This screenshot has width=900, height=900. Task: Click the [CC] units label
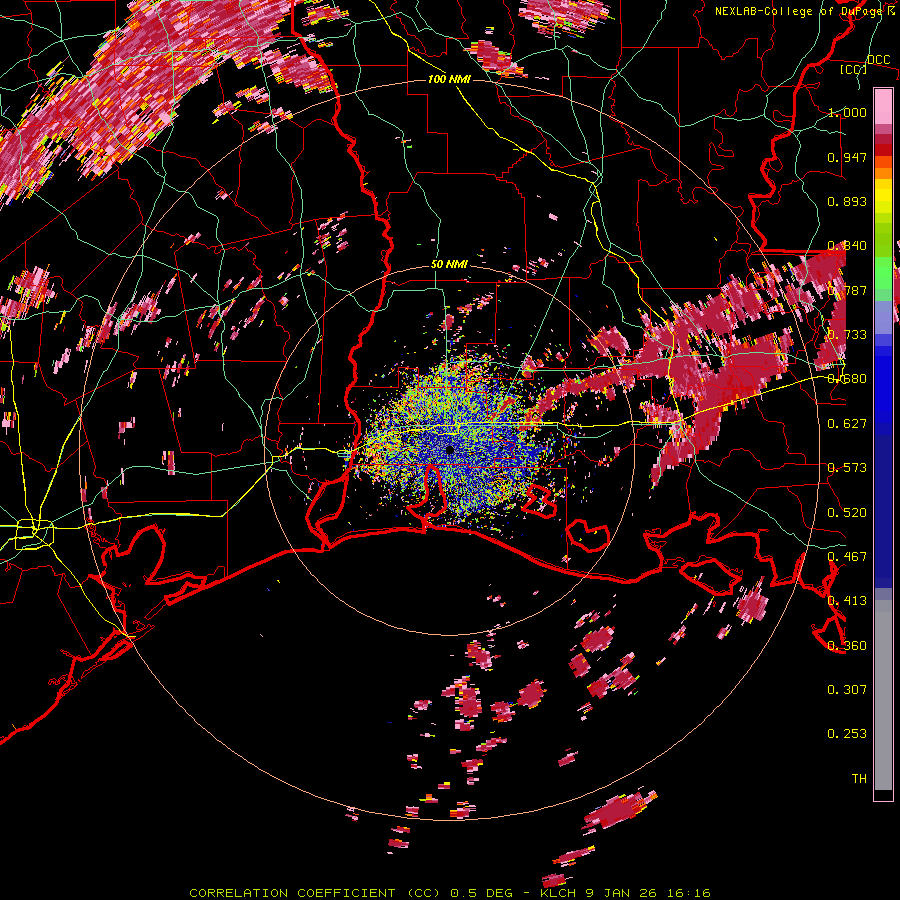854,69
